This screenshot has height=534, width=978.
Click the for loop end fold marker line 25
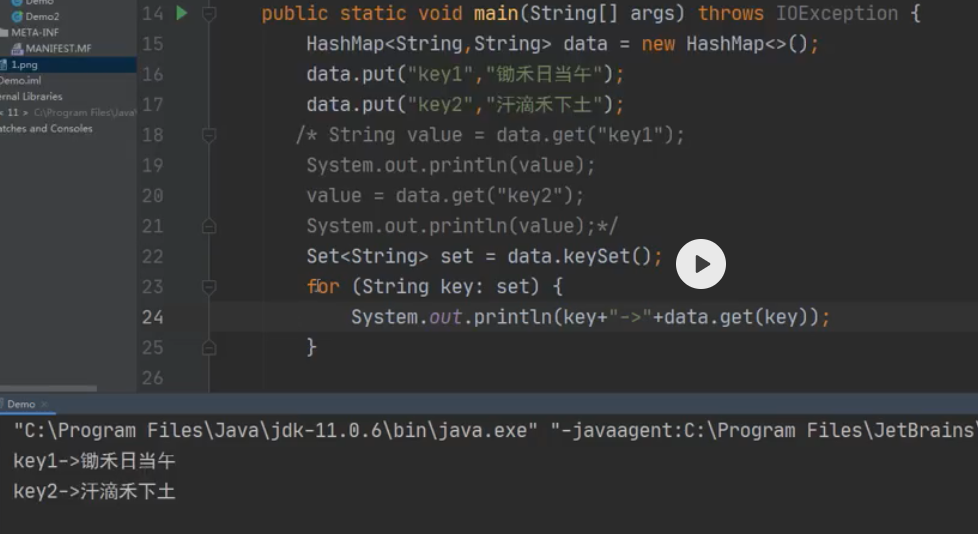[210, 347]
